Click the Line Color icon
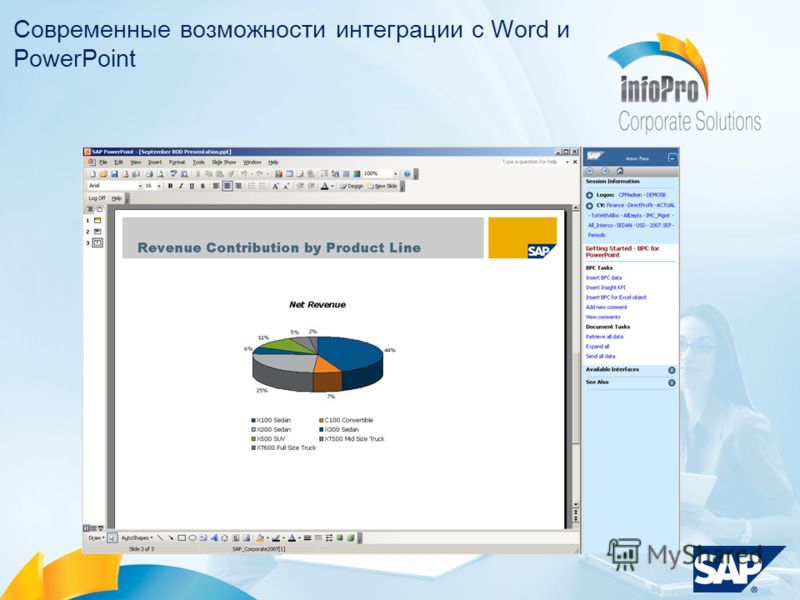Screen dimensions: 800x600 point(276,538)
